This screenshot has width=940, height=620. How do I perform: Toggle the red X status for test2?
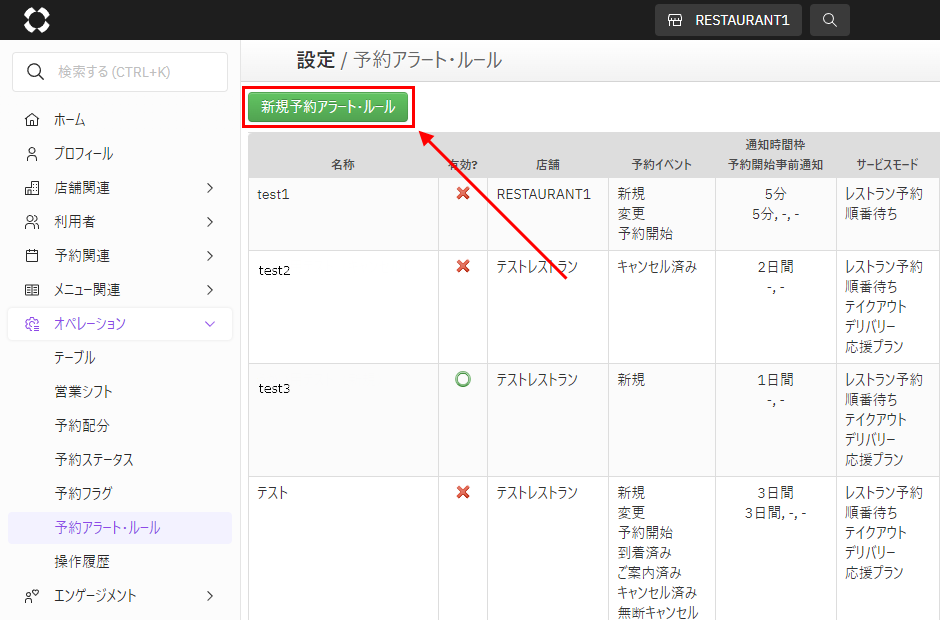(x=463, y=266)
